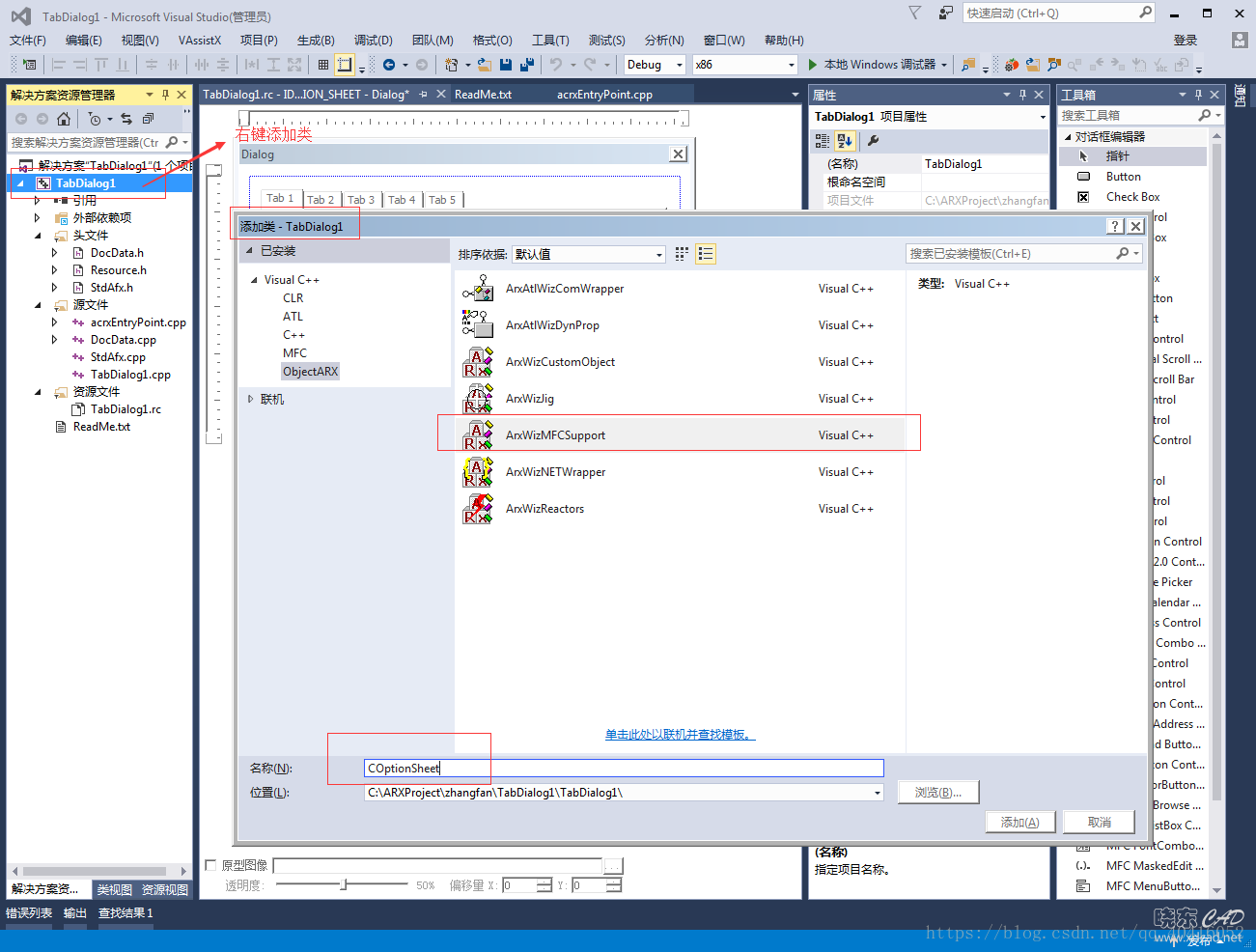The image size is (1256, 952).
Task: Expand DocData.h in Solution Explorer
Action: 55,253
